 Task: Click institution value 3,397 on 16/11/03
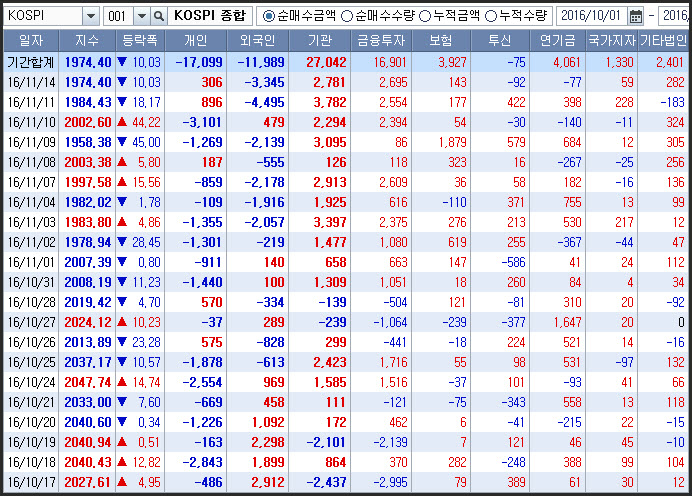(330, 222)
